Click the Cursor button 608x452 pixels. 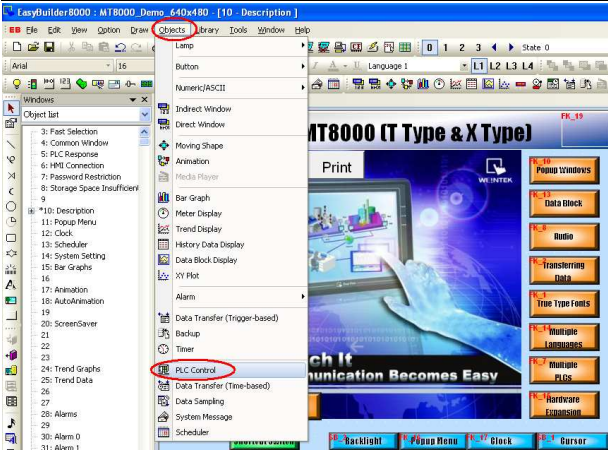pos(572,441)
